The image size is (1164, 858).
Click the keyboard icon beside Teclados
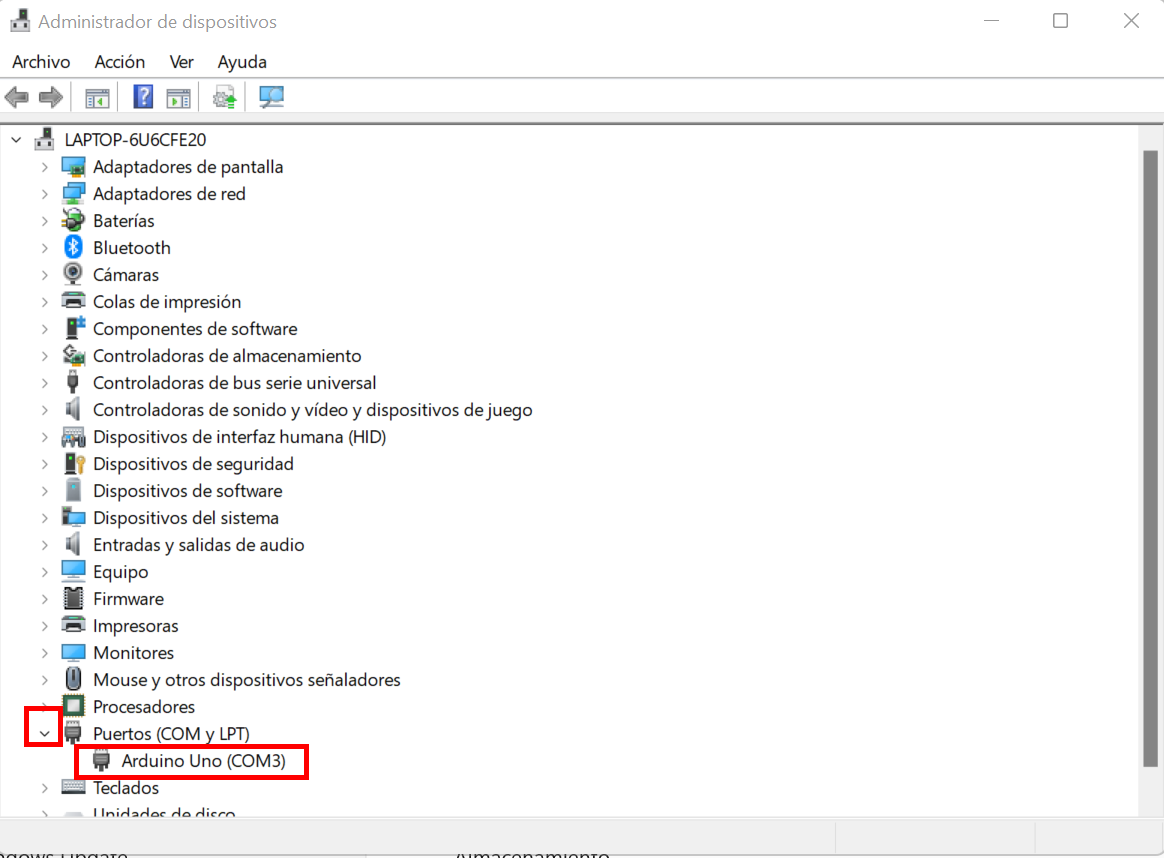click(x=73, y=787)
